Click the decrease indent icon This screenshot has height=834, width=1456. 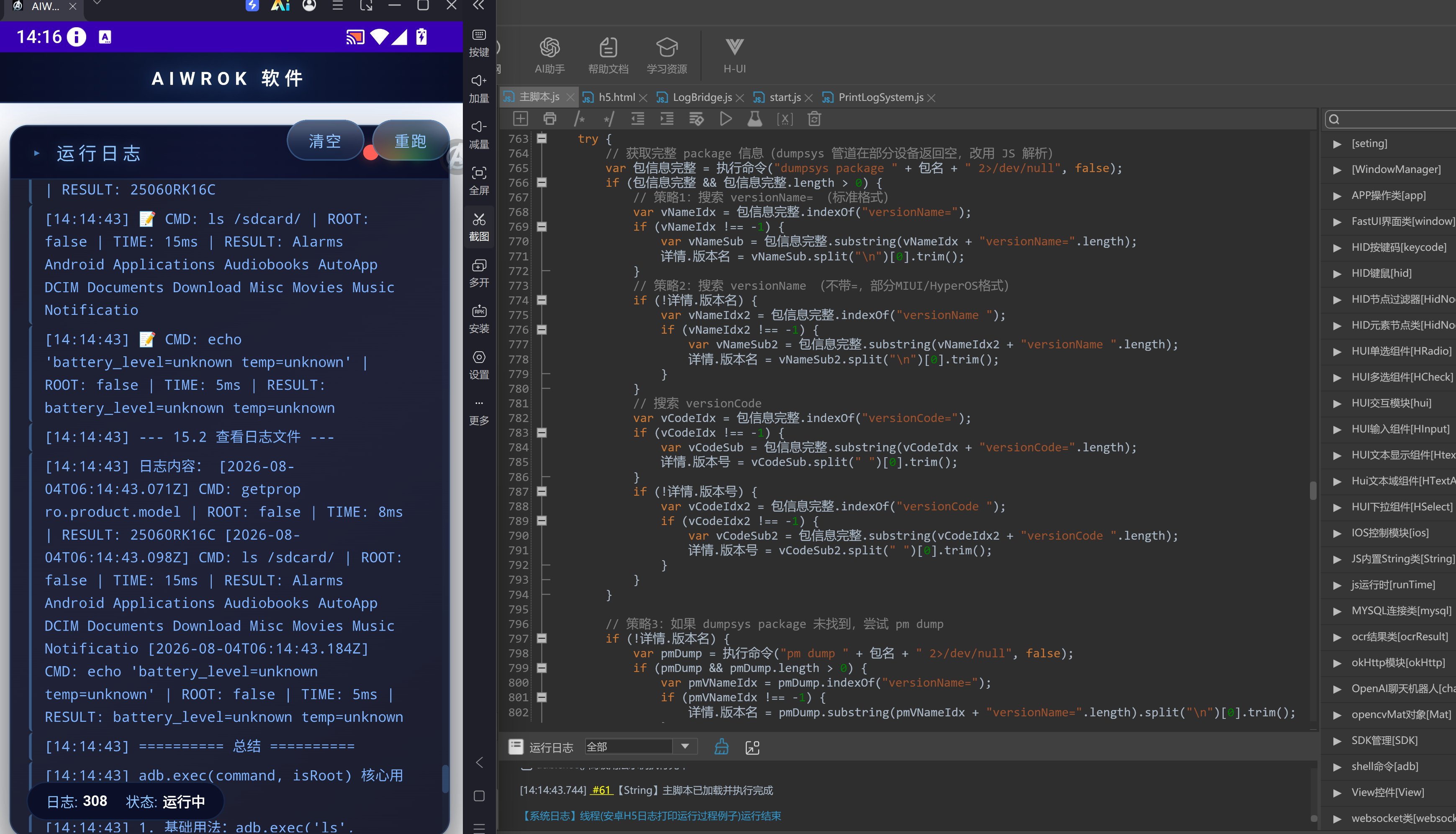click(637, 118)
